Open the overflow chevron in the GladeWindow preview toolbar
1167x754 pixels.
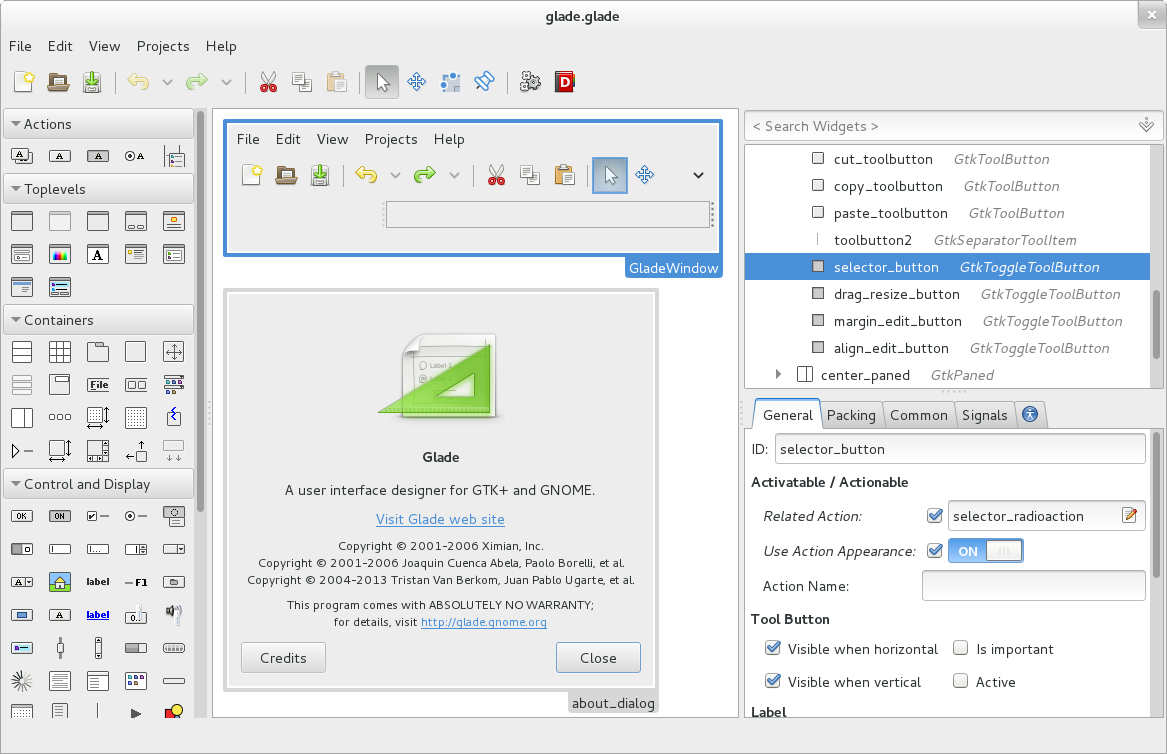pyautogui.click(x=698, y=176)
